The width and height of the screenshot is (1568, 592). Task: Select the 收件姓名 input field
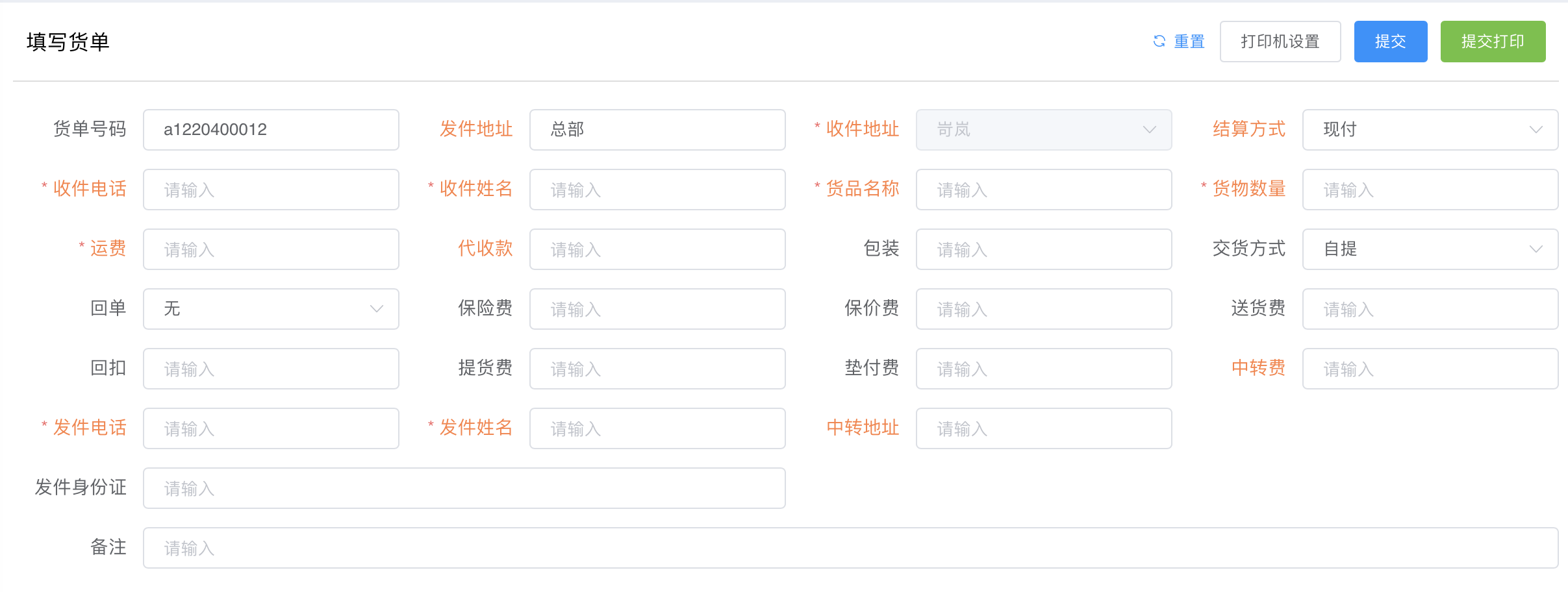657,190
